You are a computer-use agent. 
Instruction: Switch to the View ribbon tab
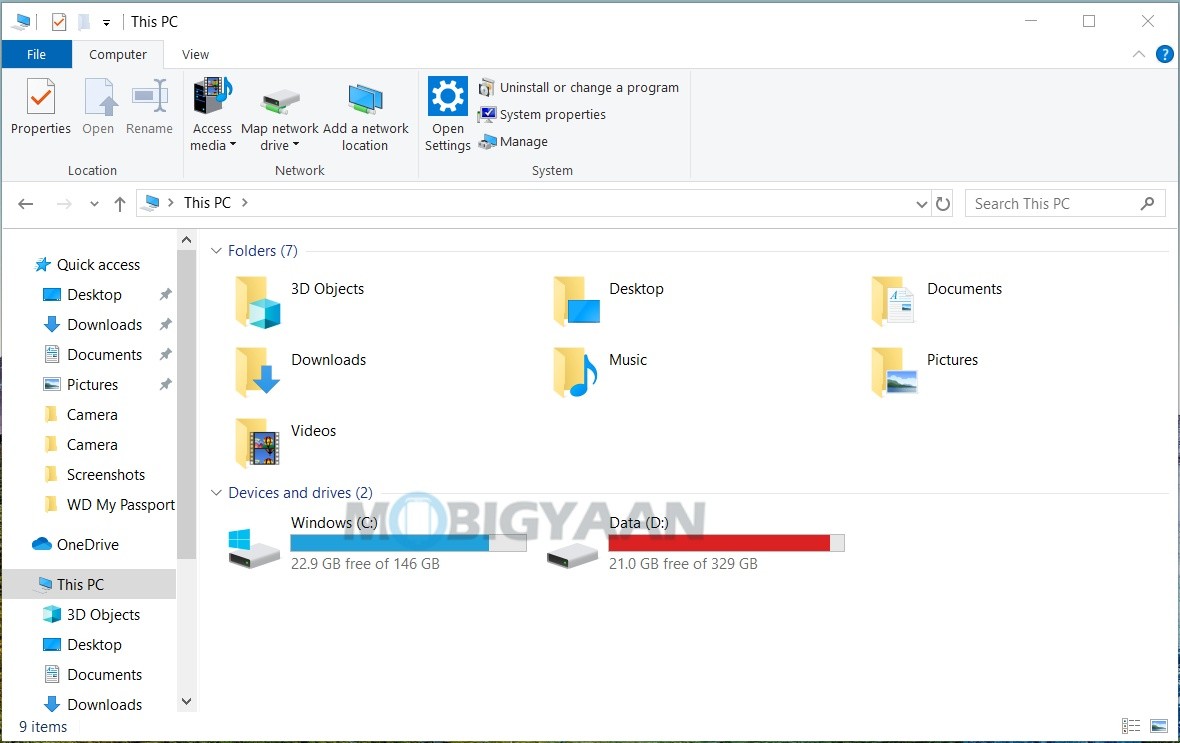pyautogui.click(x=195, y=54)
